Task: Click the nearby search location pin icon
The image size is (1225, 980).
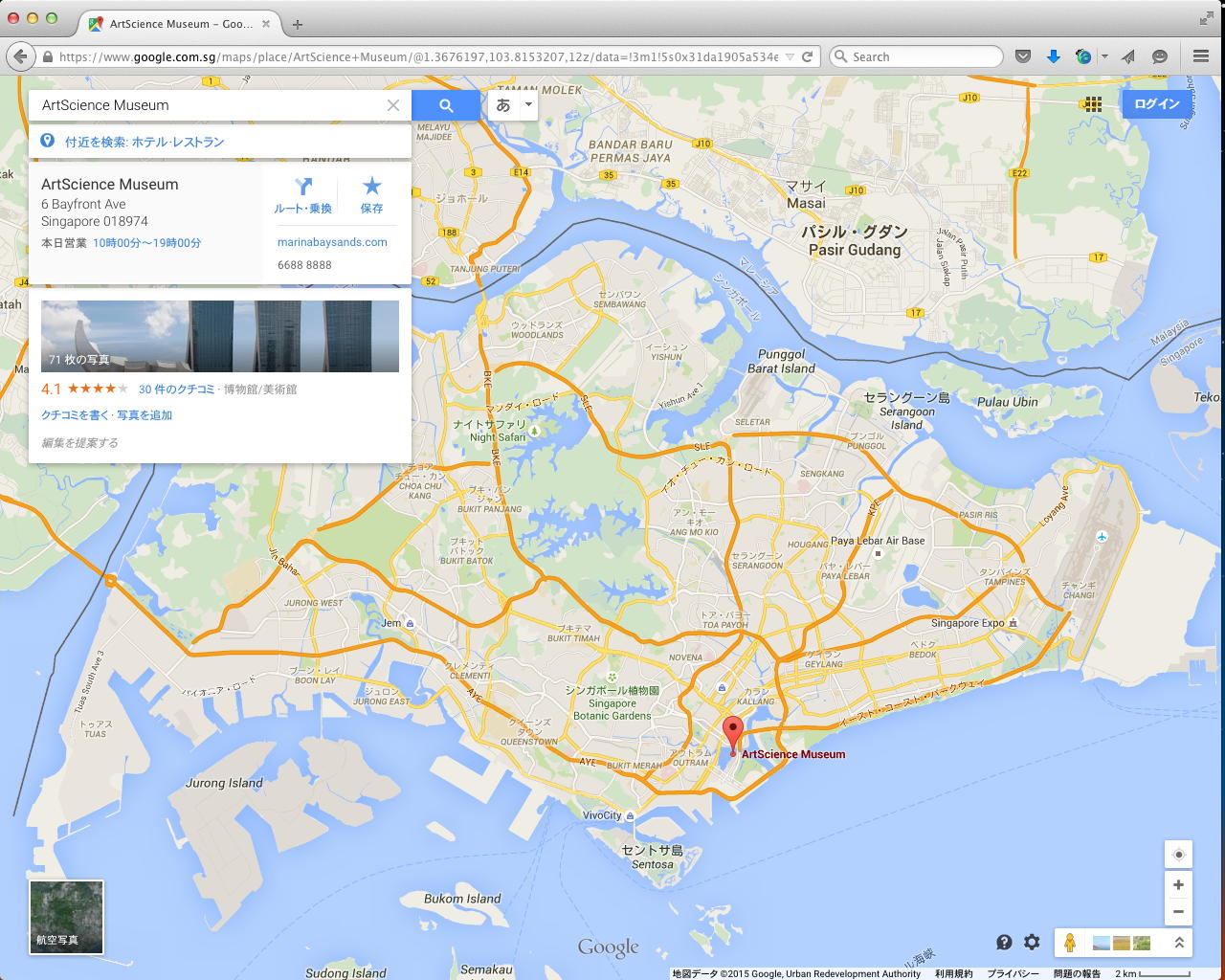Action: point(47,142)
